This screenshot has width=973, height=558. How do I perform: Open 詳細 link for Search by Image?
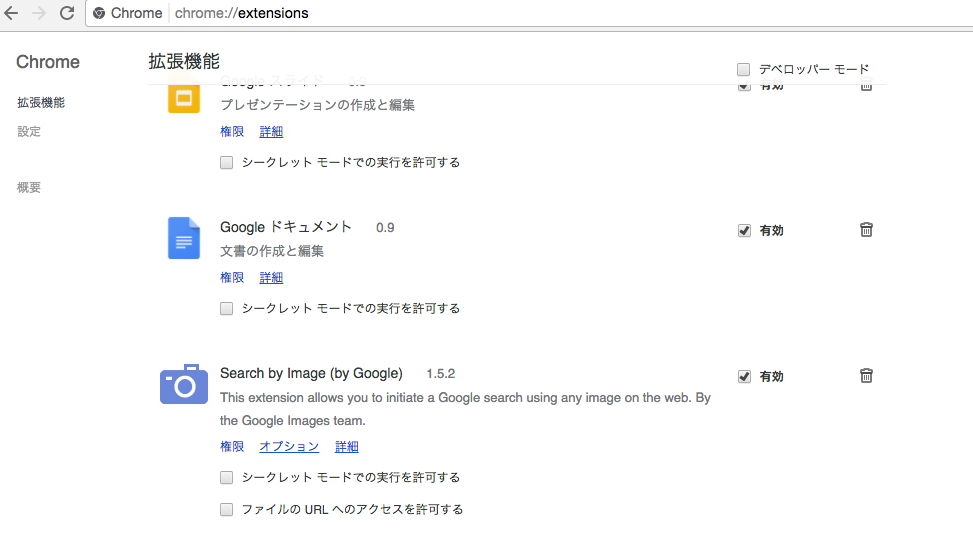pos(347,446)
